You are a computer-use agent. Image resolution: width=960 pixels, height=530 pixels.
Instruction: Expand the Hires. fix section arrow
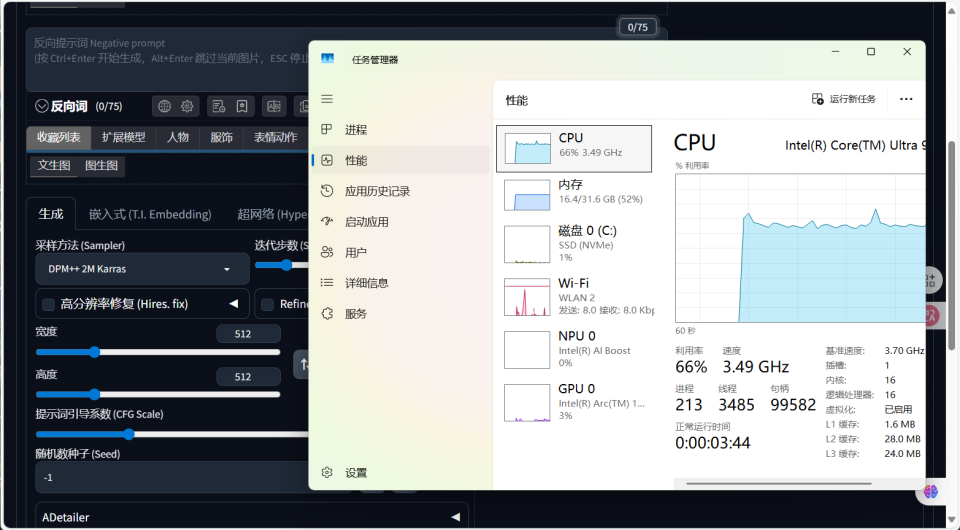(x=234, y=304)
